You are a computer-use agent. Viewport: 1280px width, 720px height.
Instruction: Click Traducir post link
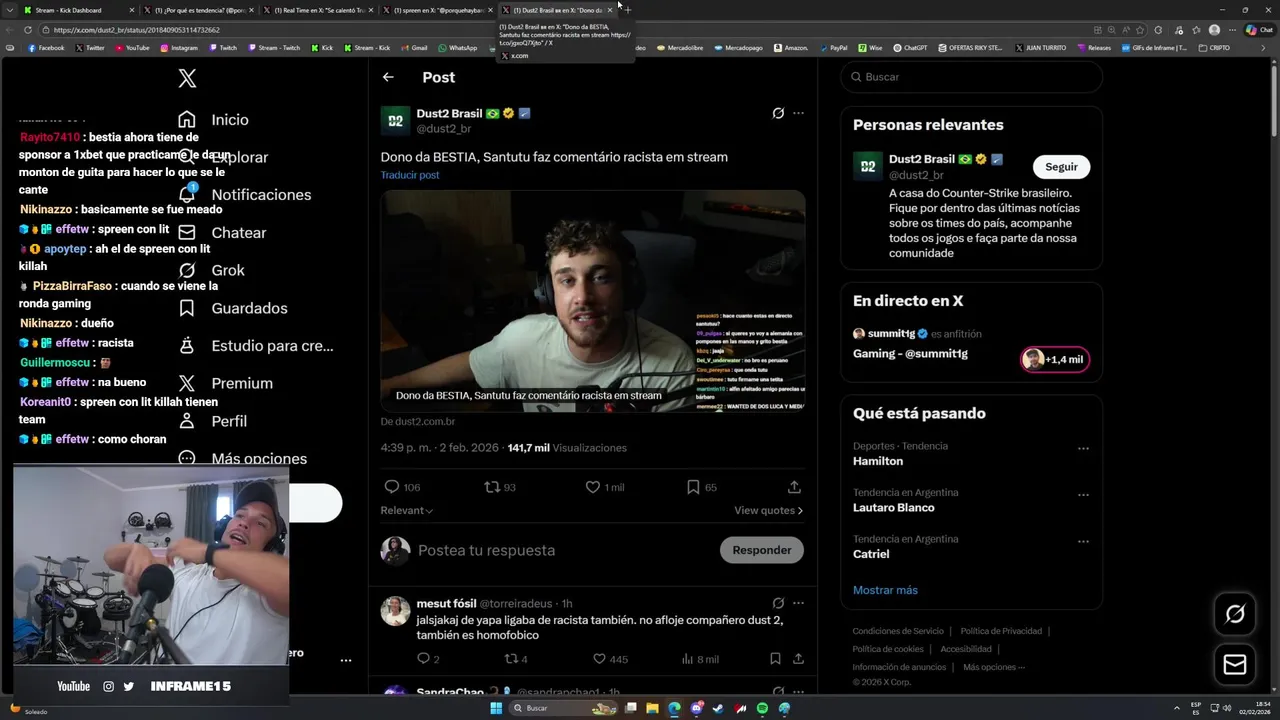410,175
